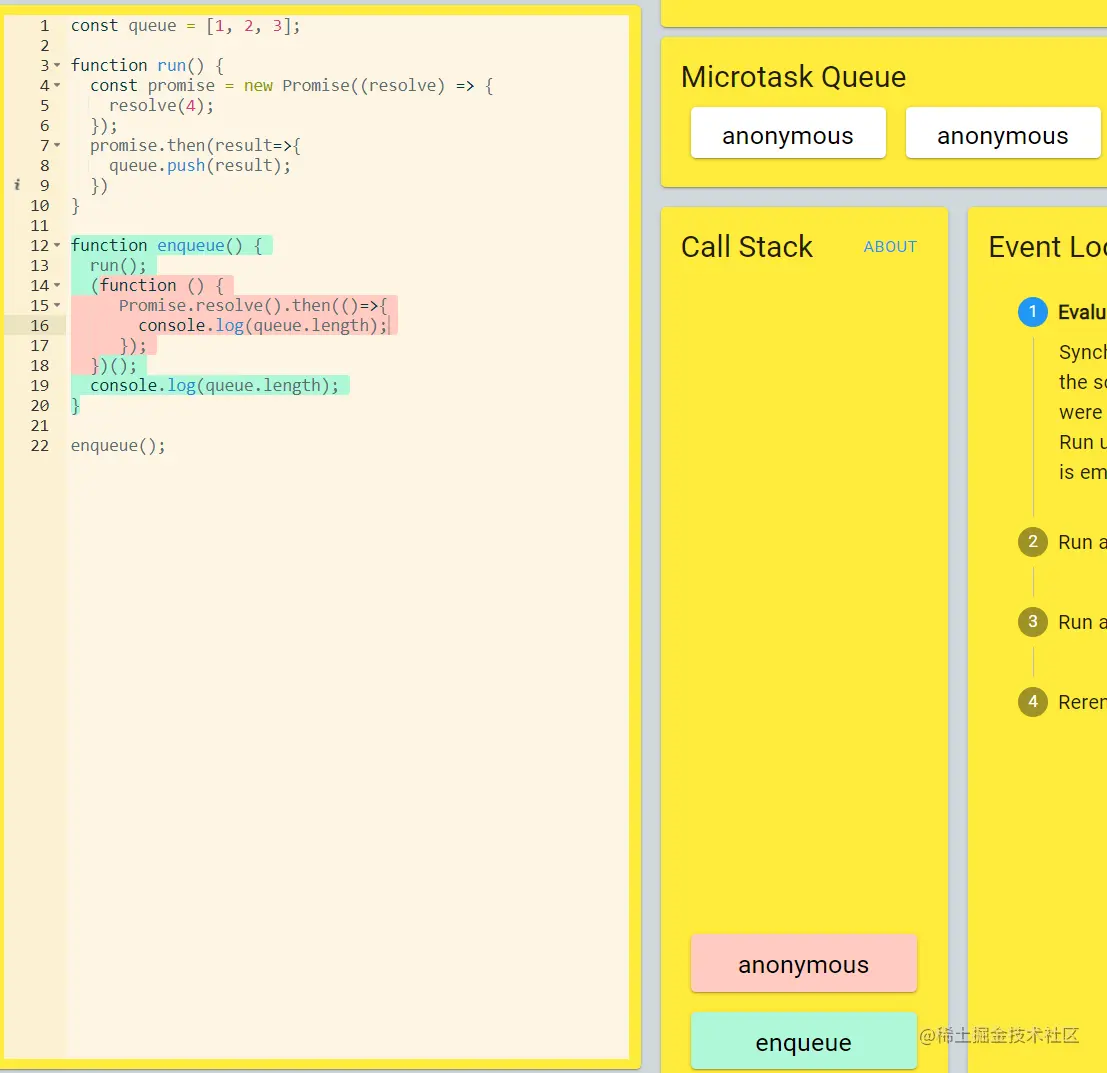Click the info marker icon beside line 9
Screen dimensions: 1107x1073
click(17, 185)
